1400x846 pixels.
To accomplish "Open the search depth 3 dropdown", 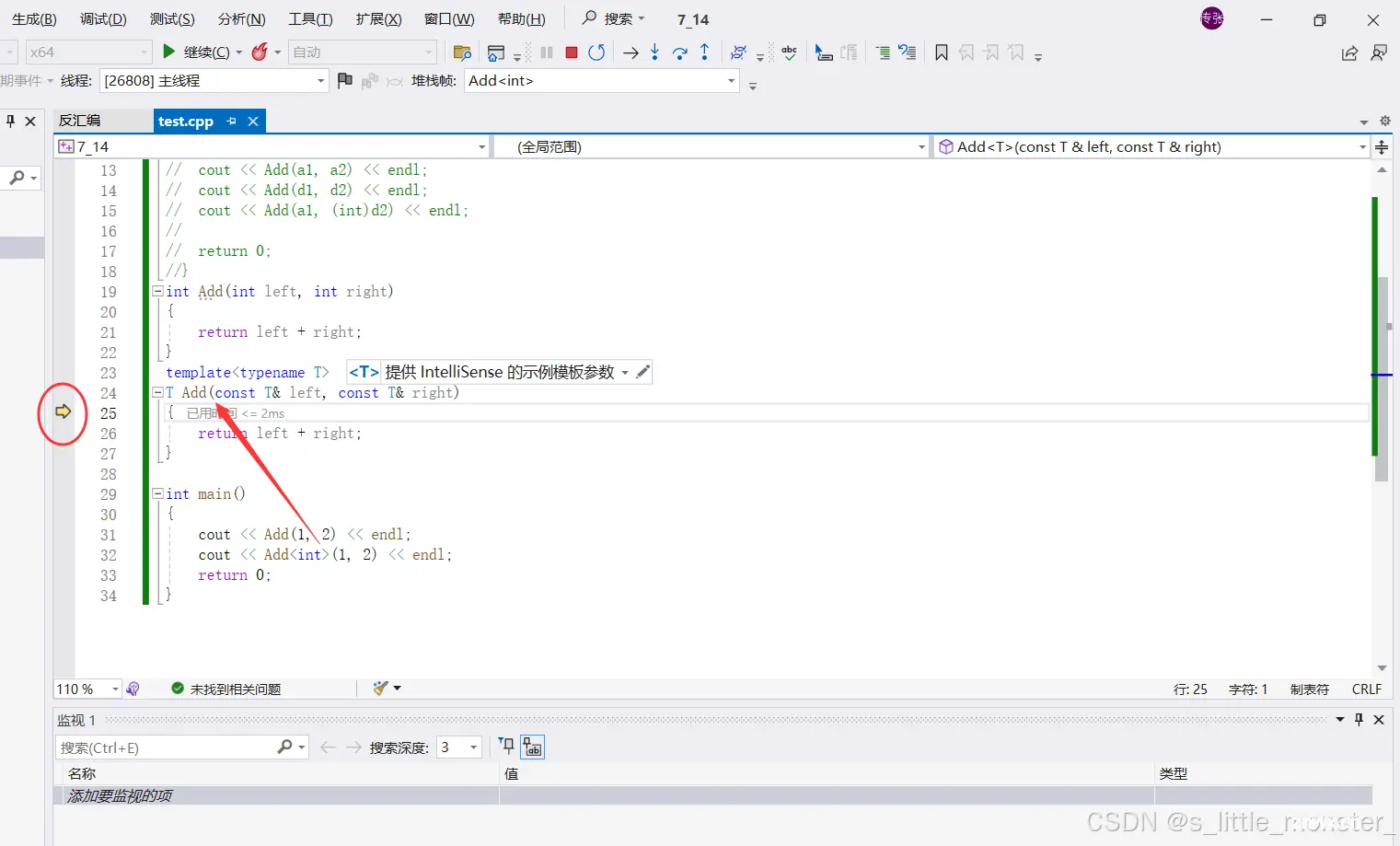I will coord(474,747).
